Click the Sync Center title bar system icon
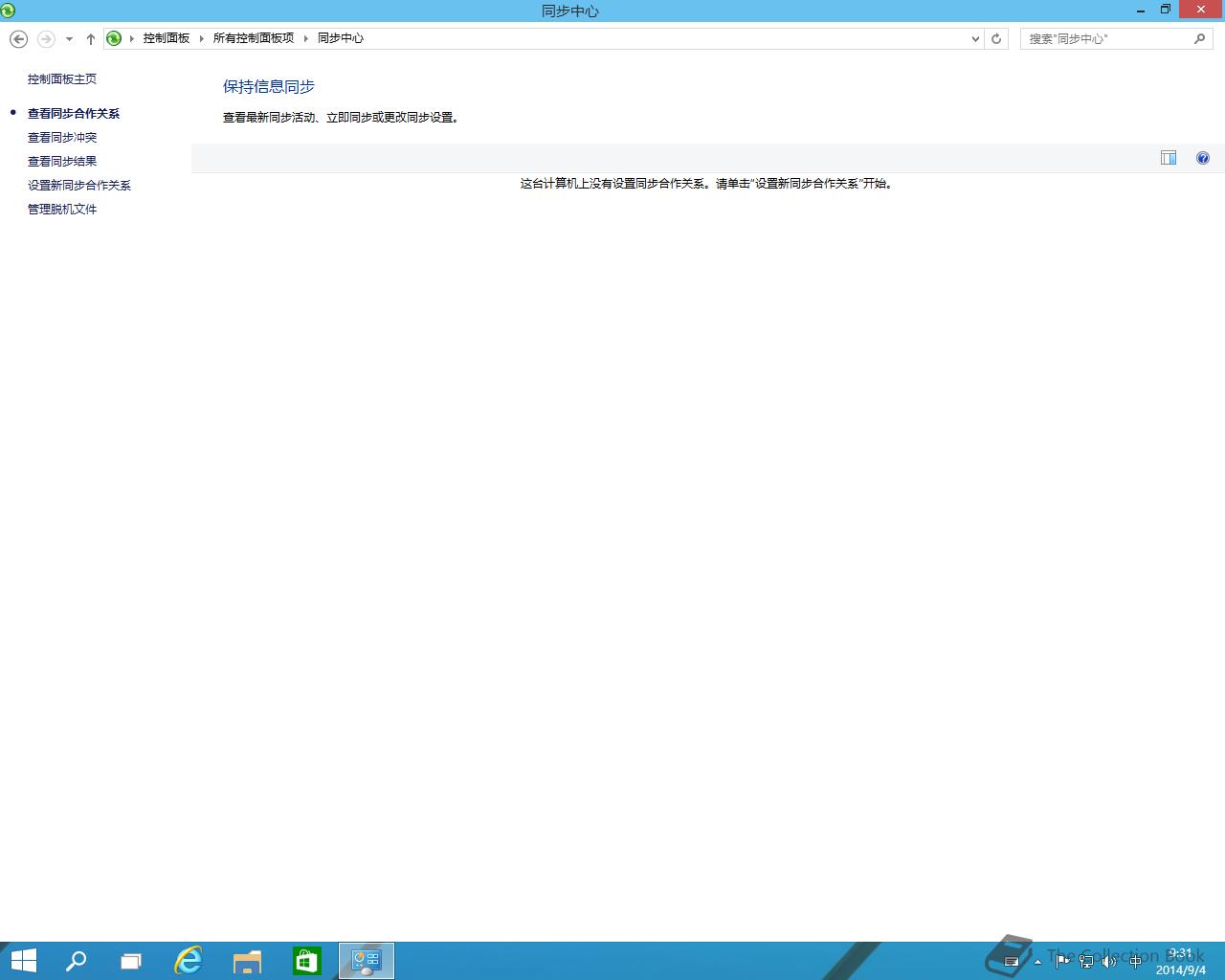 coord(9,11)
